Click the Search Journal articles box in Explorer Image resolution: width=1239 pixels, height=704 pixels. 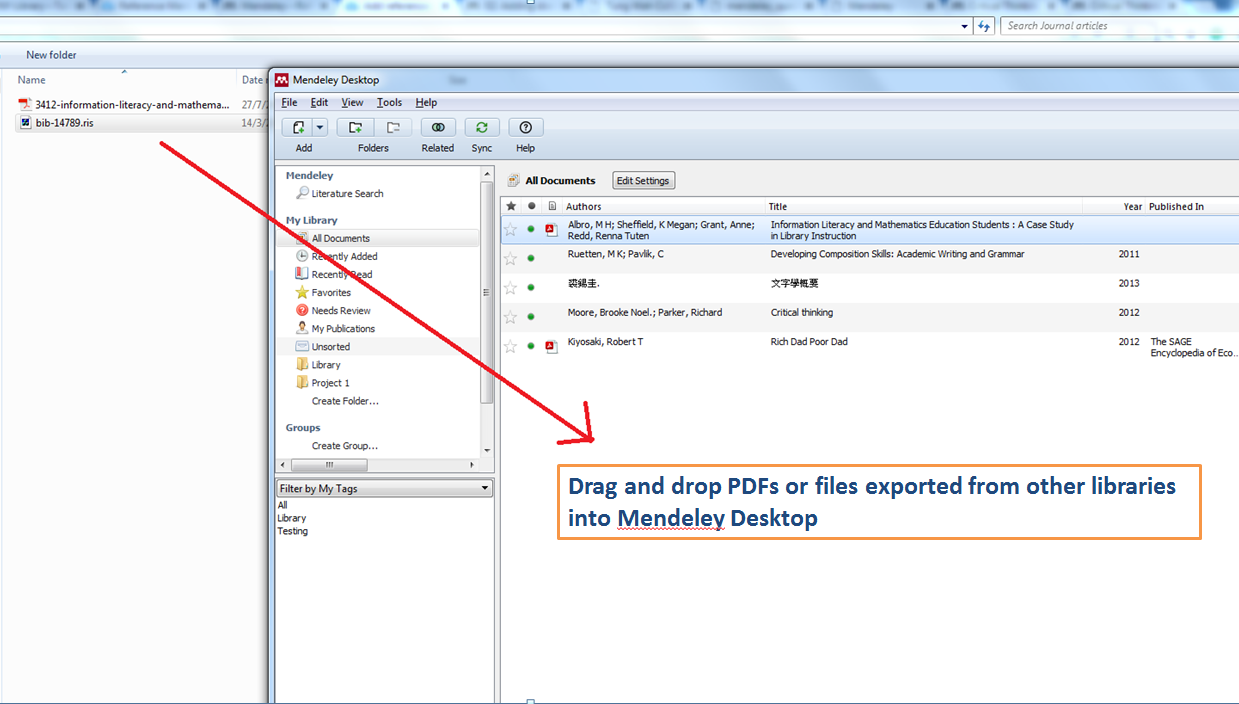pyautogui.click(x=1119, y=26)
